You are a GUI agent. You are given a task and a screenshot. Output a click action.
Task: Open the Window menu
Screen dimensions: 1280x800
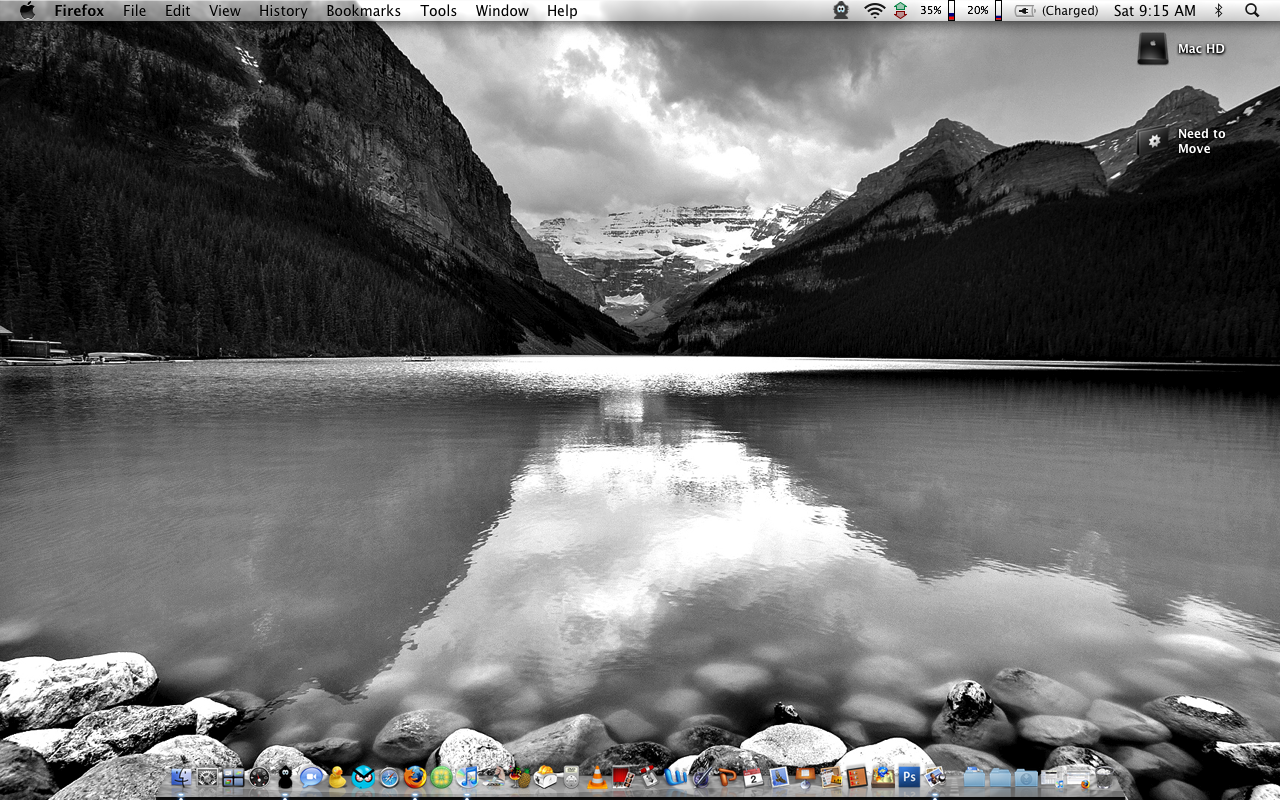pos(502,10)
